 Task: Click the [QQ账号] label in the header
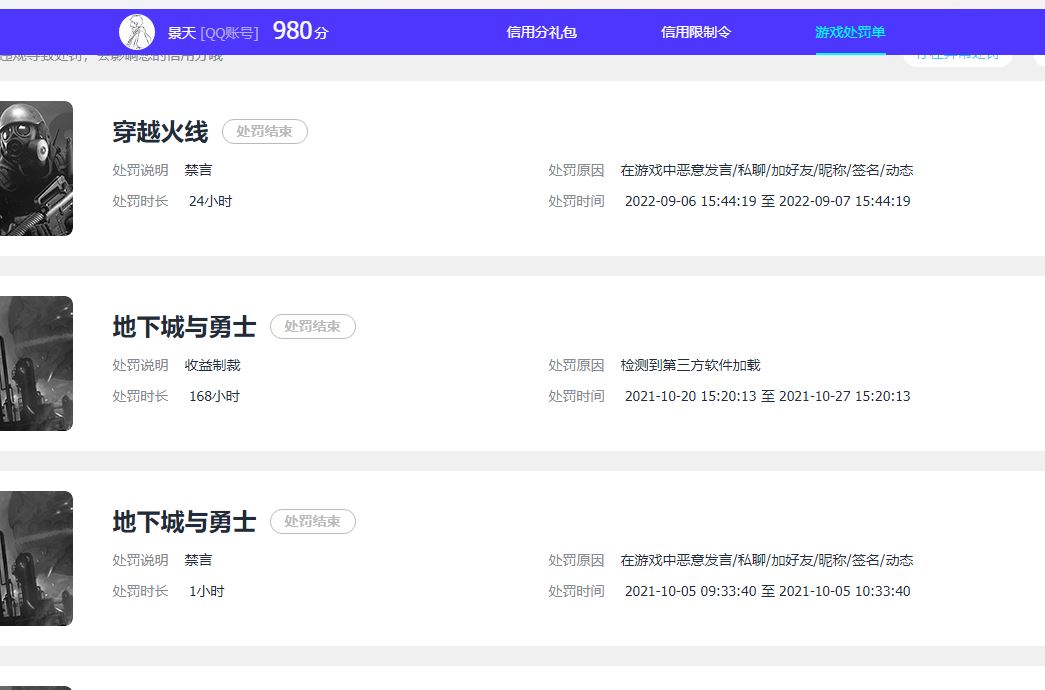(229, 33)
